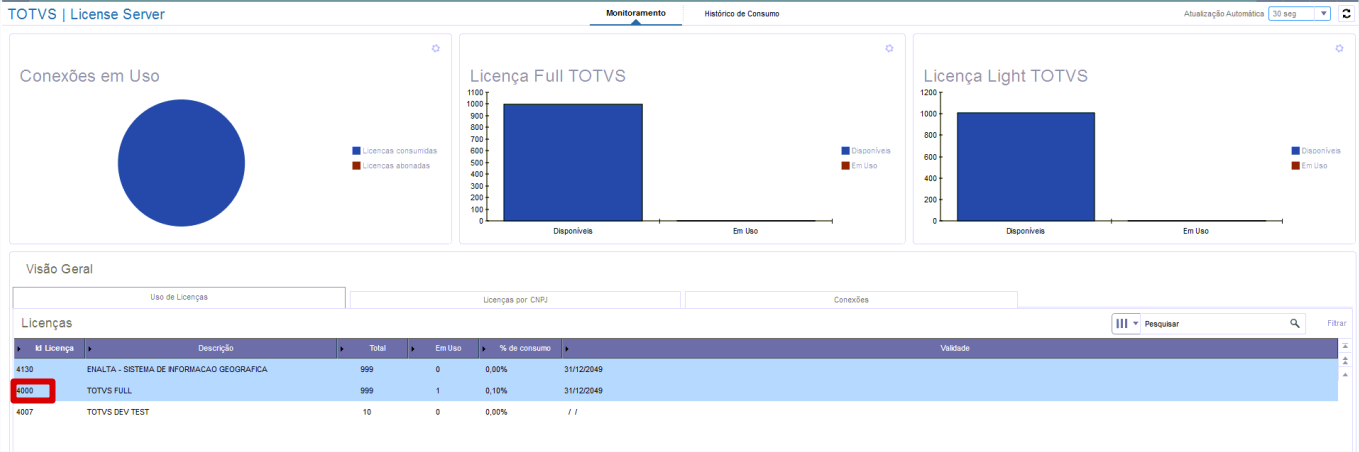Click the arrow left of Descrição header
Viewport: 1359px width, 452px height.
tap(91, 348)
